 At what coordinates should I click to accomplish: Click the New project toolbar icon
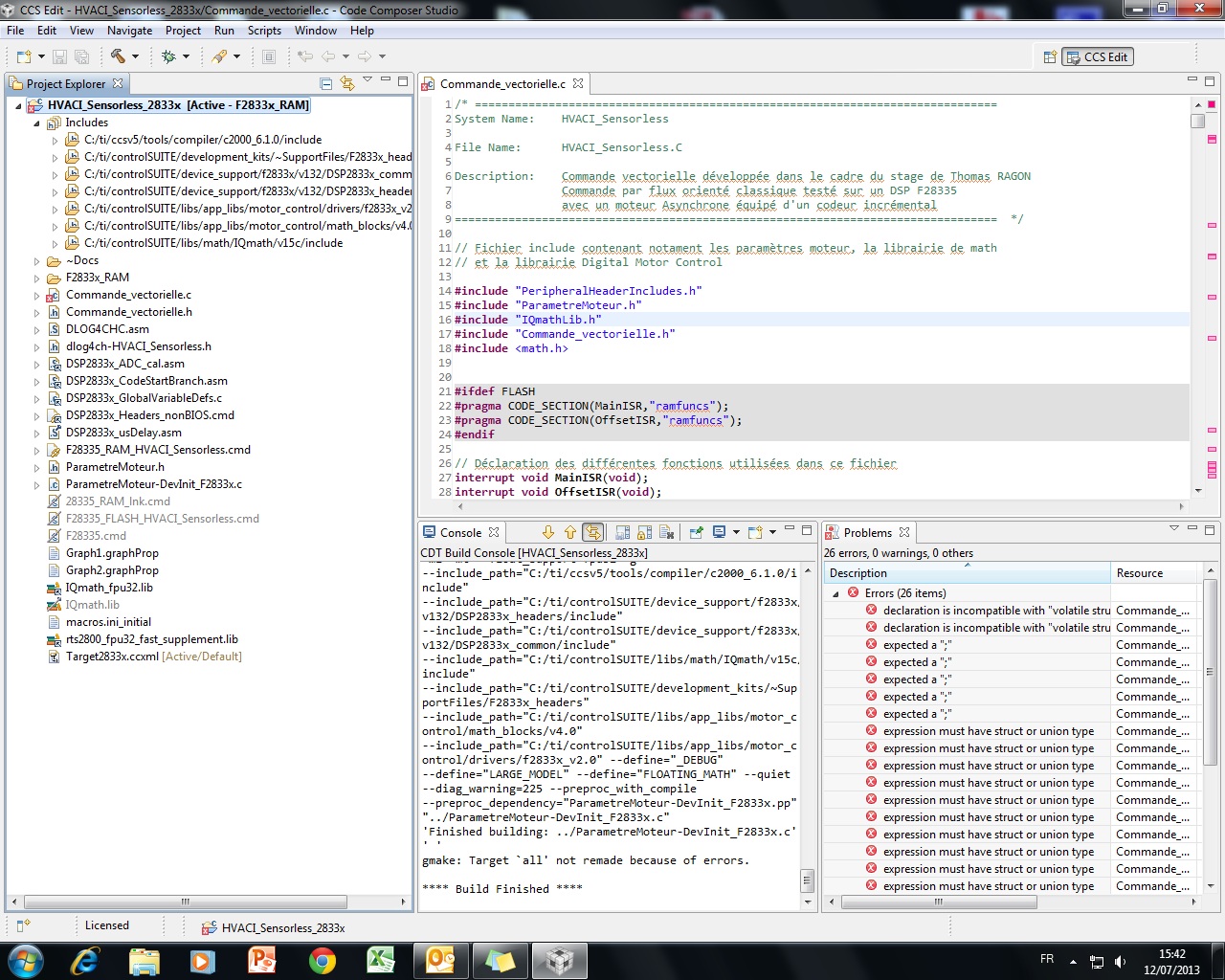[x=23, y=56]
